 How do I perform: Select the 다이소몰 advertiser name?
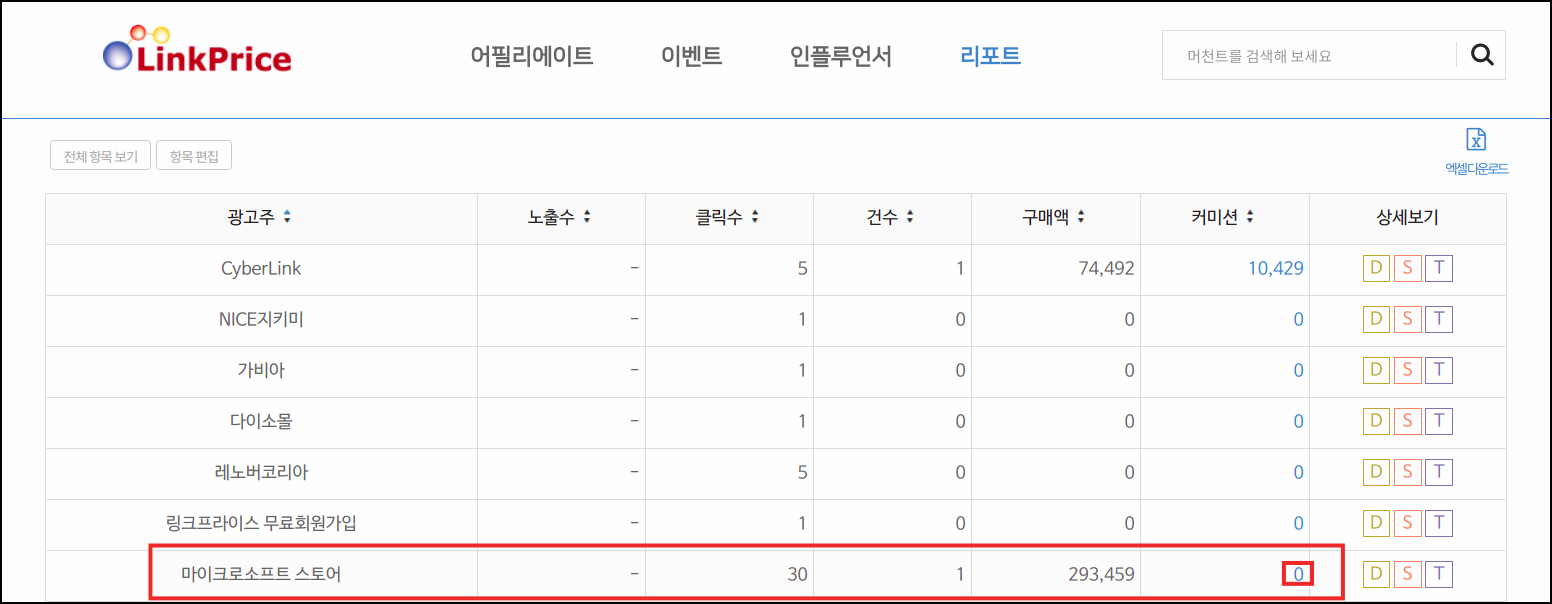(x=261, y=422)
